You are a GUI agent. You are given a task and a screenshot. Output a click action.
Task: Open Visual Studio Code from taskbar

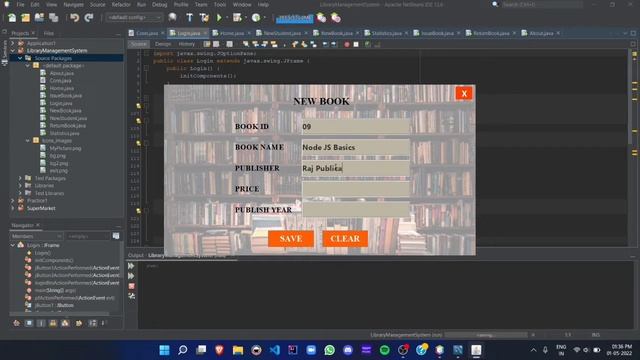[x=275, y=350]
